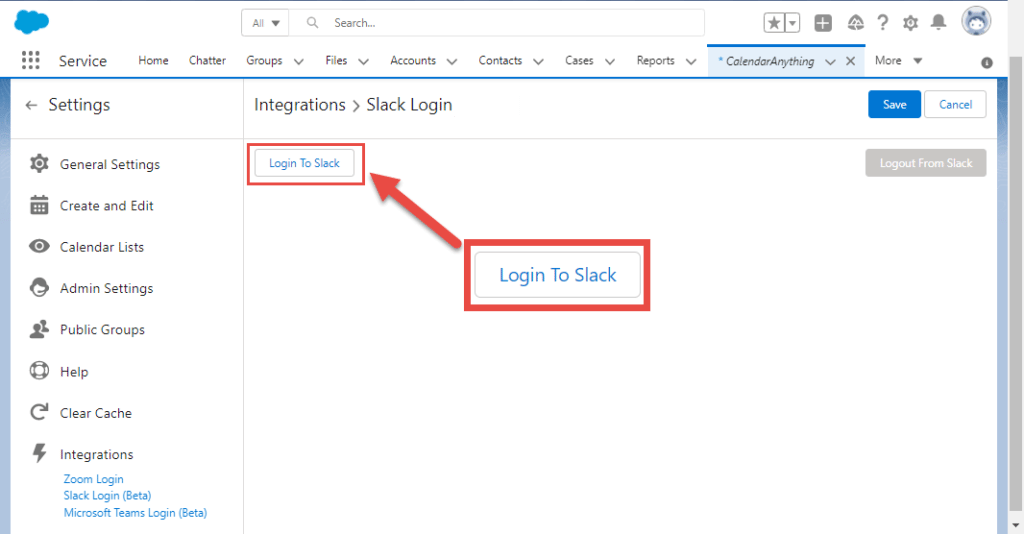
Task: Open the Cases tab
Action: point(579,61)
